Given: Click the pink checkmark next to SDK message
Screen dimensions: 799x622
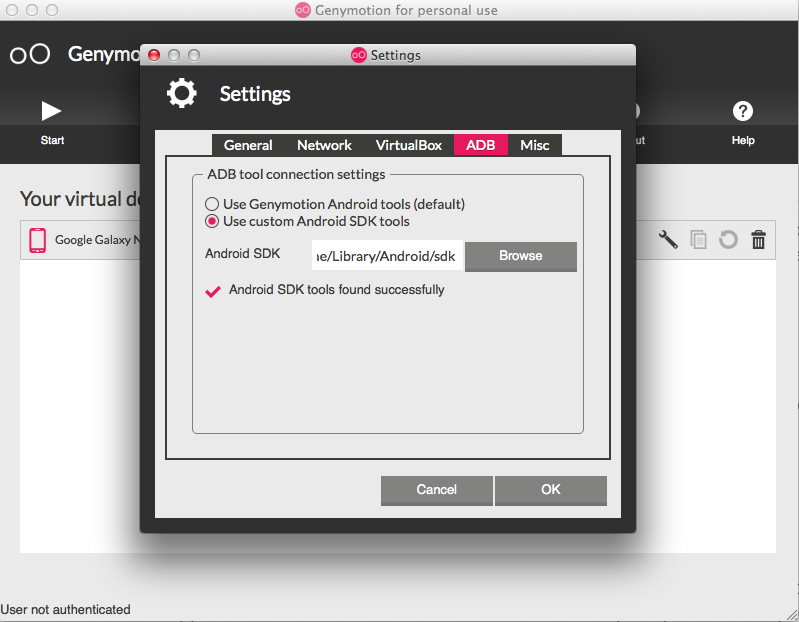Looking at the screenshot, I should 213,291.
